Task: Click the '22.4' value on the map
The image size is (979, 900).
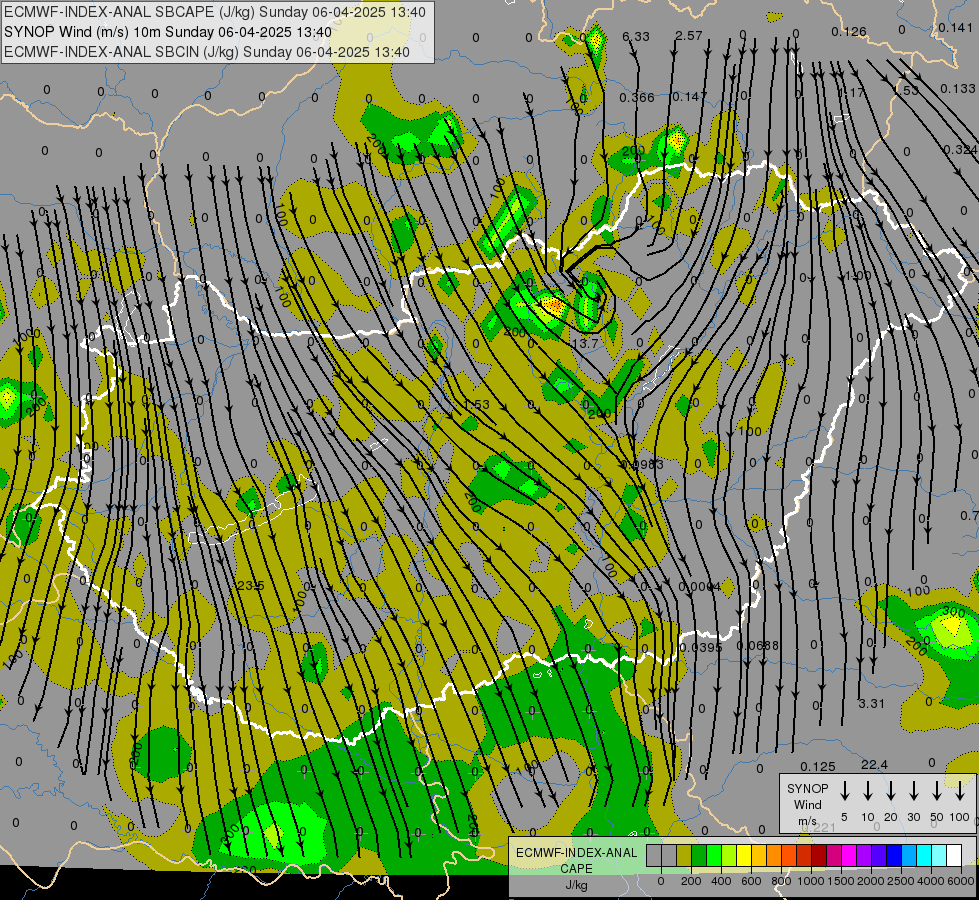Action: coord(874,764)
